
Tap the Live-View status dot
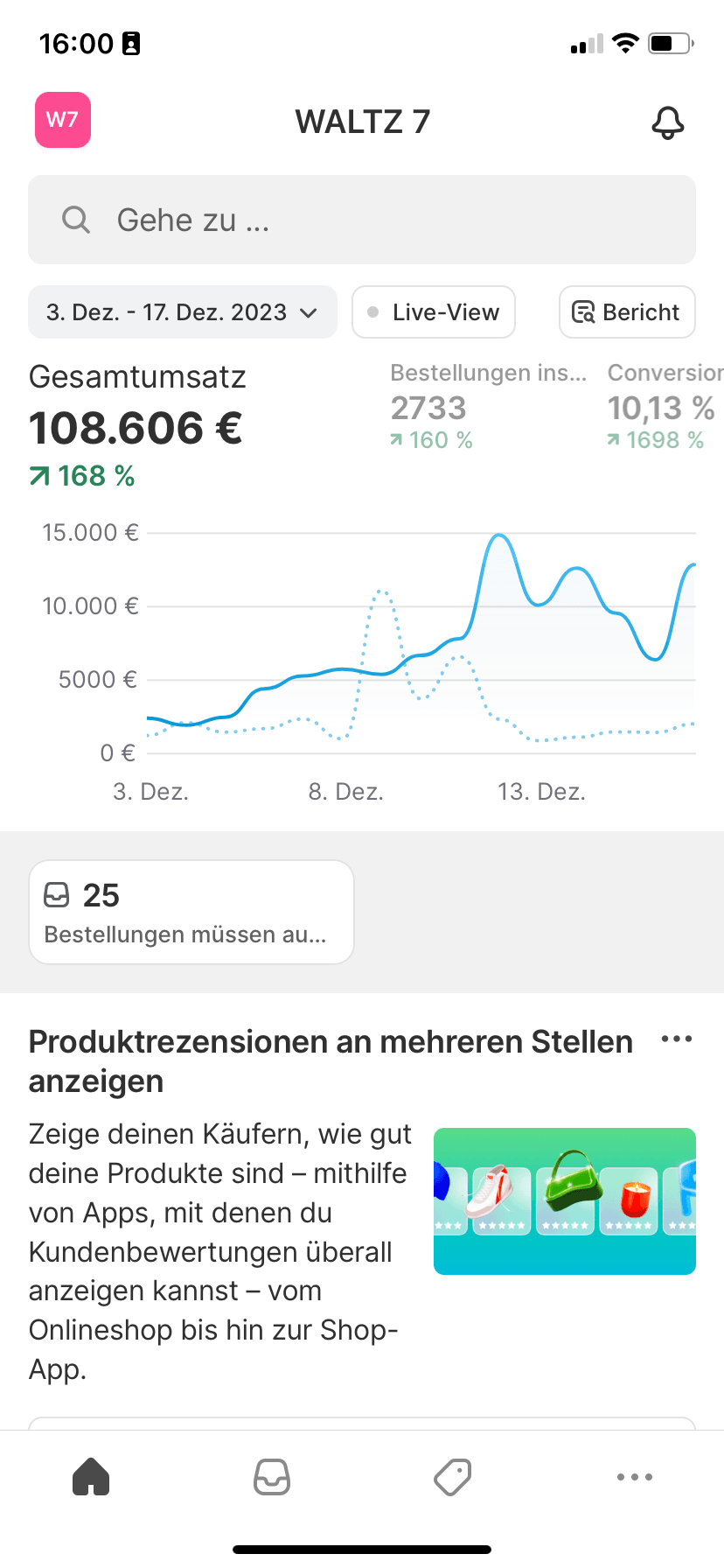(x=373, y=312)
